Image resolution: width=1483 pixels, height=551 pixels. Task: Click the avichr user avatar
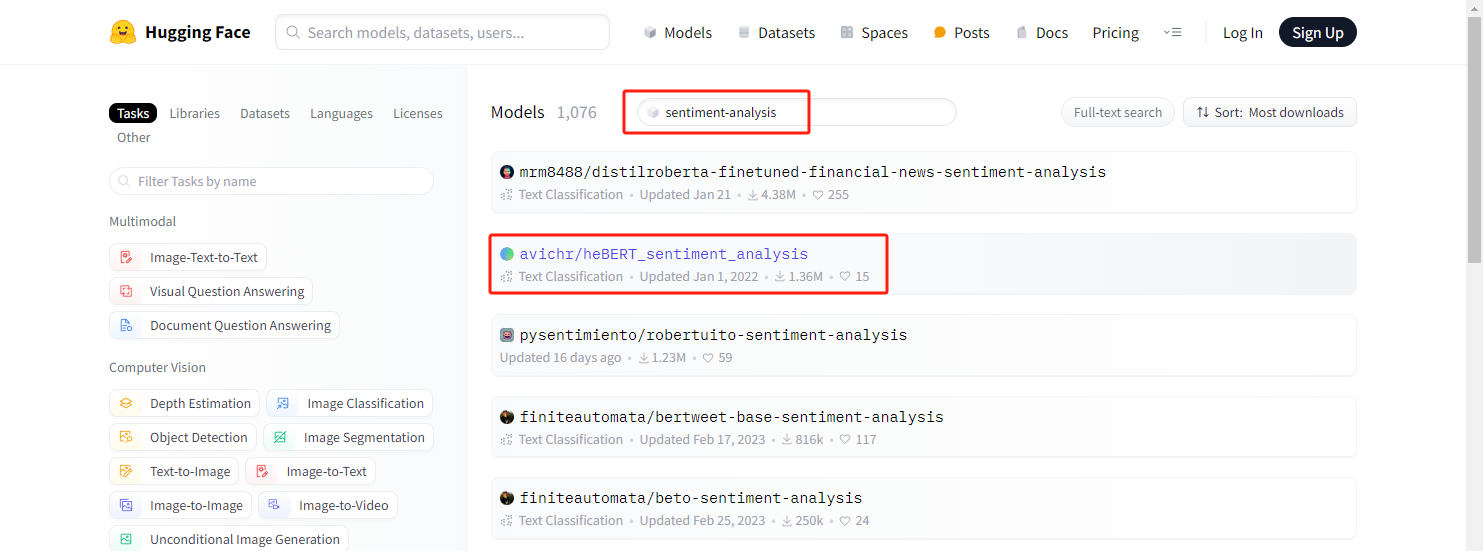507,254
